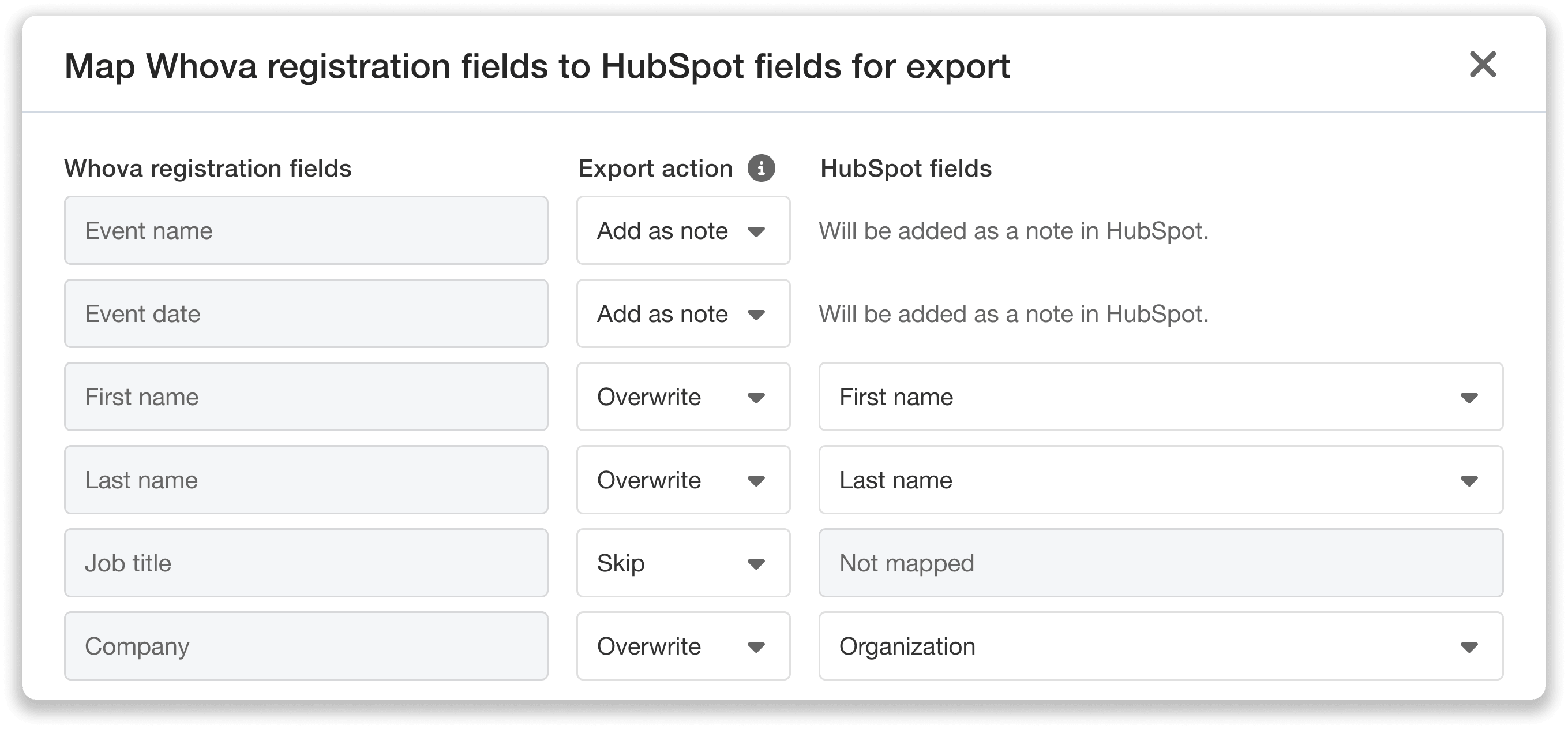The image size is (1568, 729).
Task: Click the note text beside Event name
Action: (x=1014, y=231)
